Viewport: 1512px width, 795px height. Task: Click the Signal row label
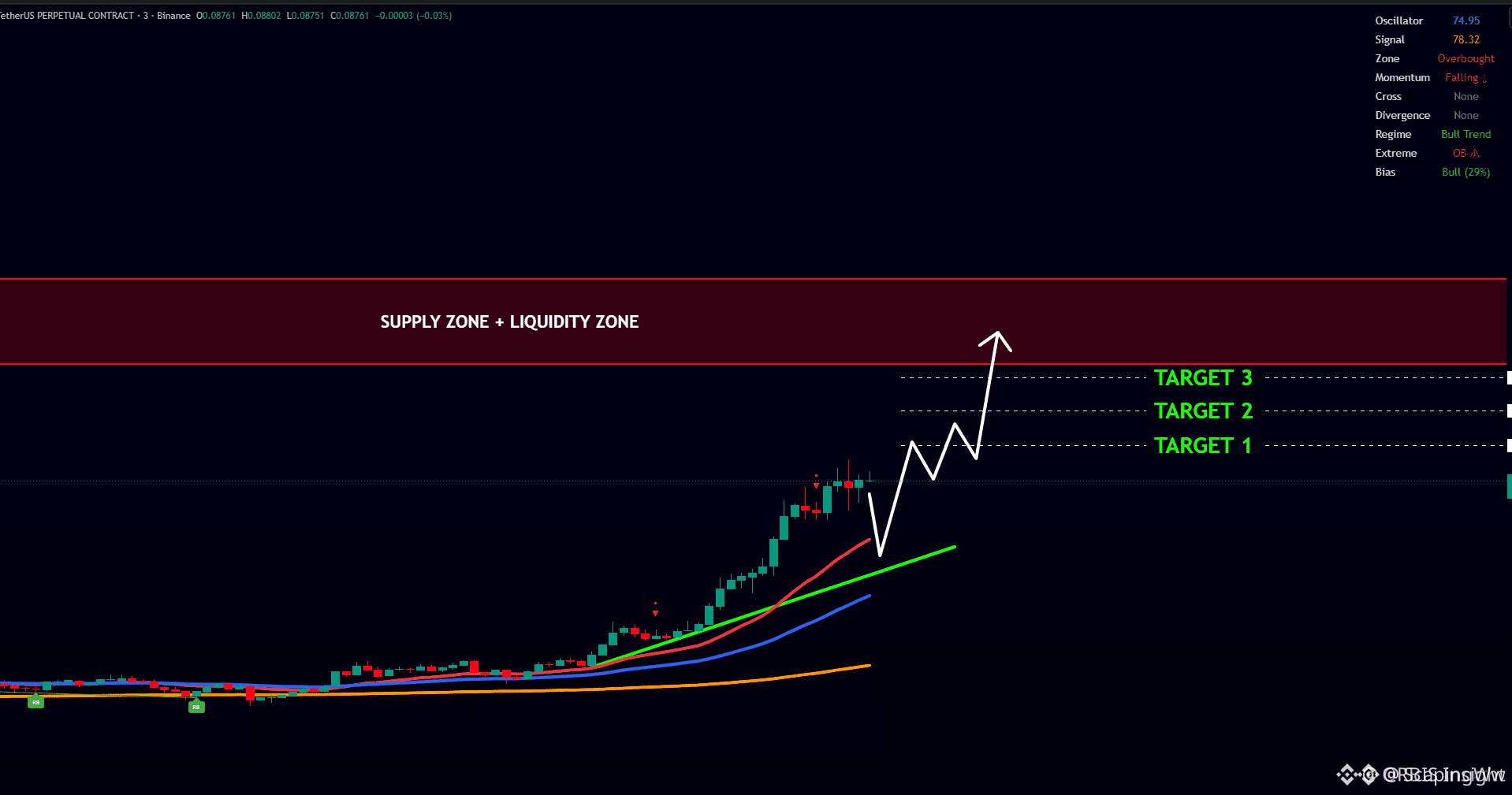(x=1390, y=40)
